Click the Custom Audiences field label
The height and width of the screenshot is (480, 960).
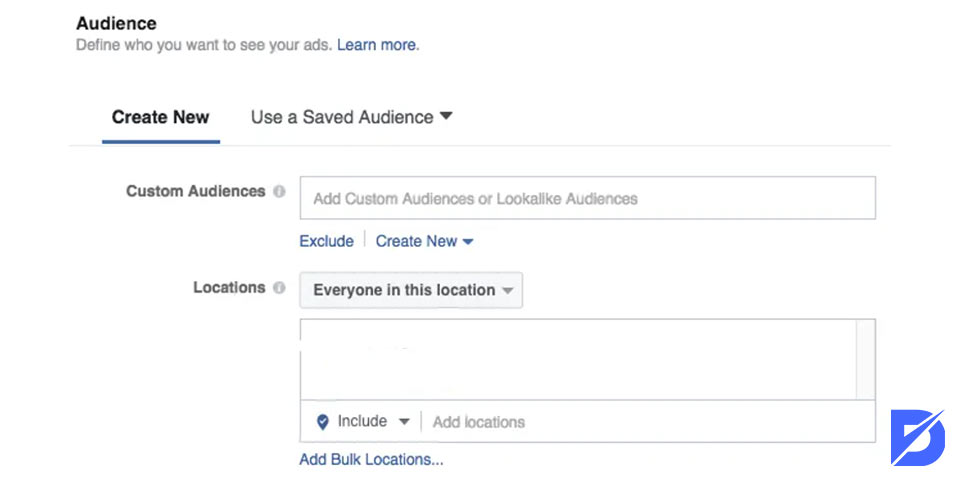point(195,191)
